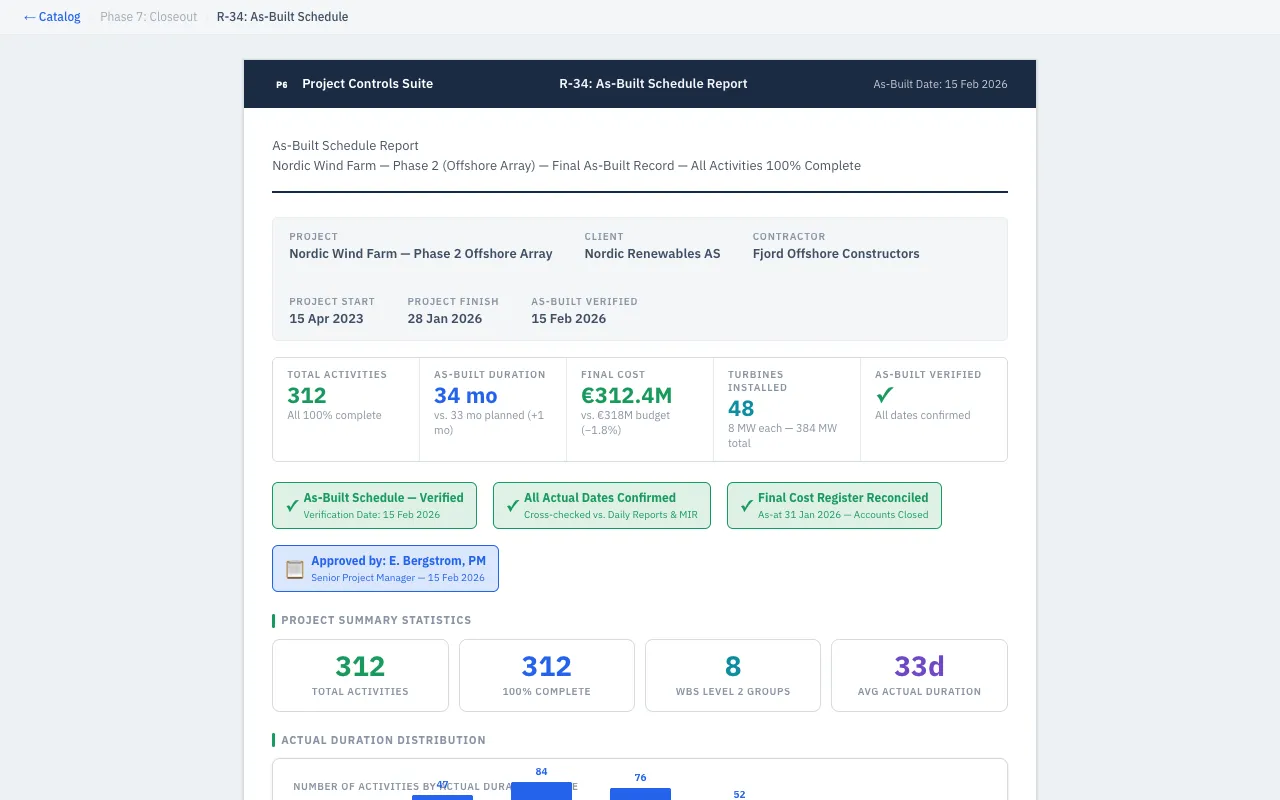The image size is (1280, 800).
Task: Select R-34: As-Built Schedule breadcrumb item
Action: click(x=282, y=17)
